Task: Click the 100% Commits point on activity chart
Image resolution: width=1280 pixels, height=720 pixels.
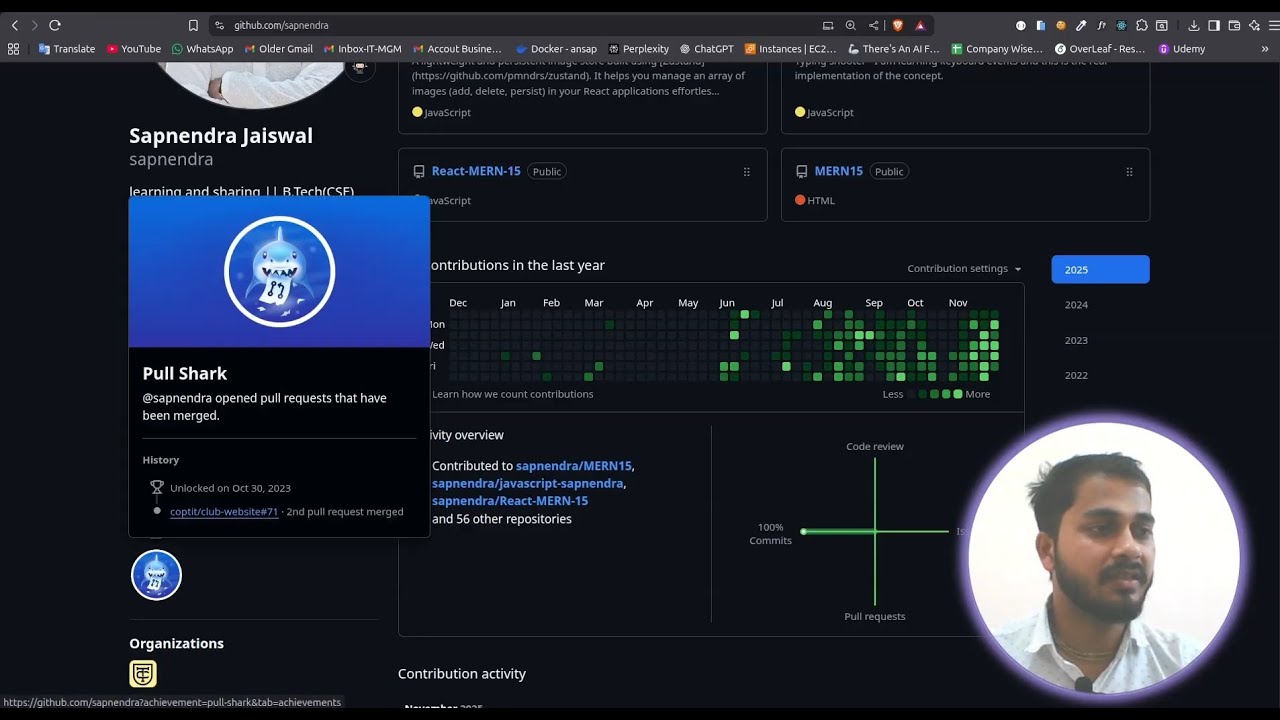Action: point(803,531)
